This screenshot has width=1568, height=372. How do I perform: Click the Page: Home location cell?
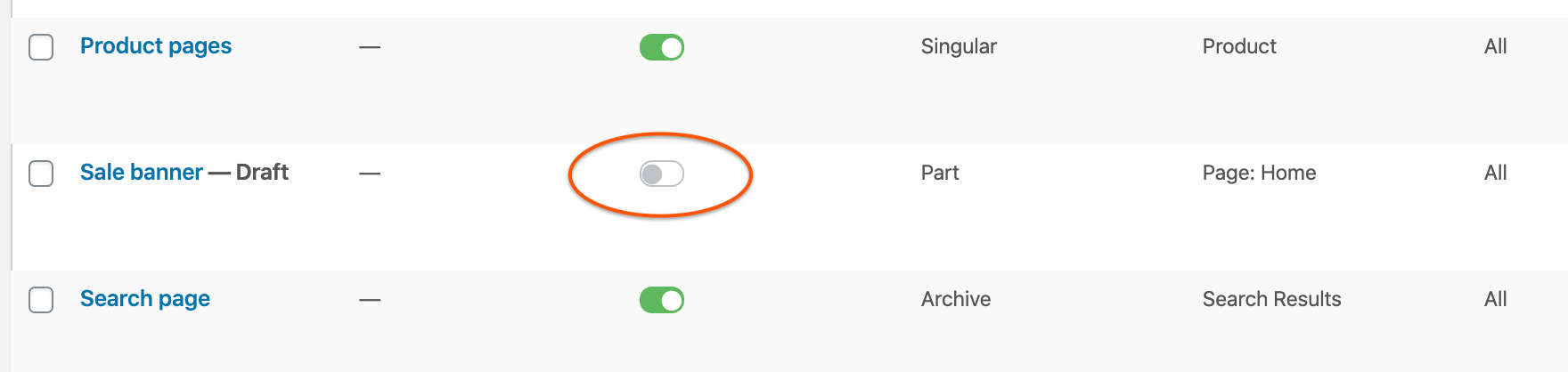click(1259, 173)
